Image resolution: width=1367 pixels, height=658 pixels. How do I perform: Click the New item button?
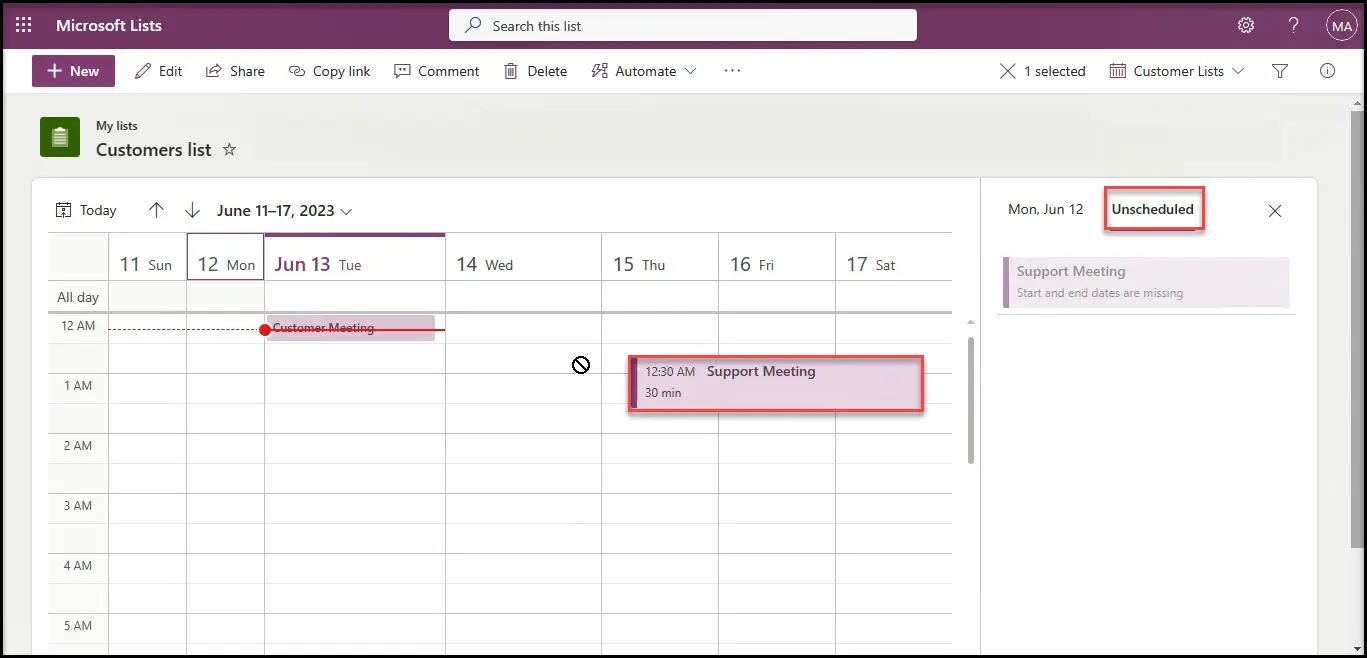click(x=73, y=71)
